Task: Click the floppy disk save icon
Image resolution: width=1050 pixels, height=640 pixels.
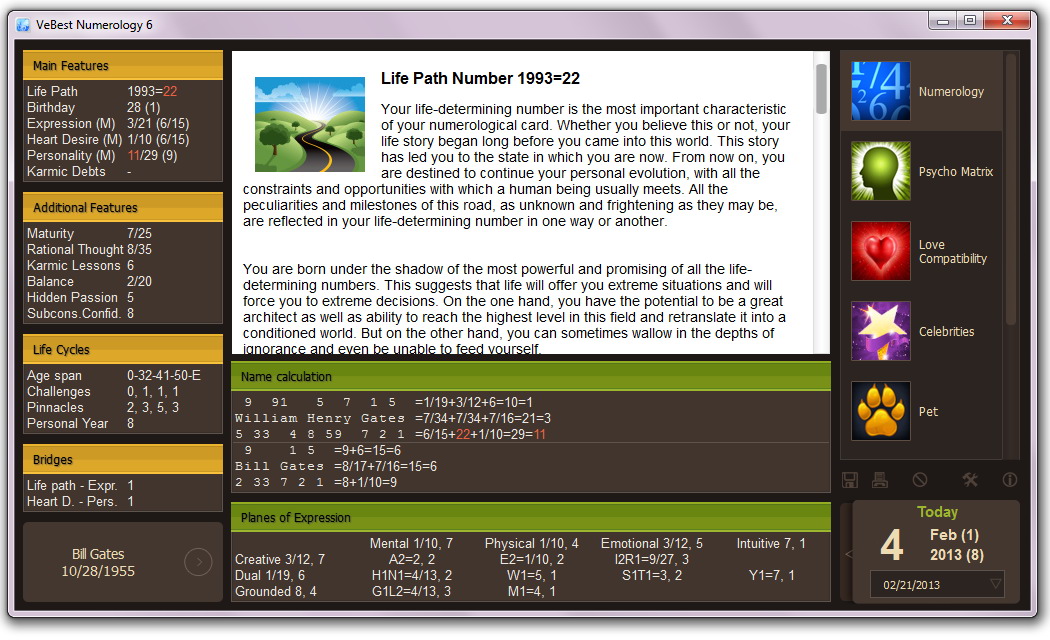Action: pyautogui.click(x=850, y=479)
